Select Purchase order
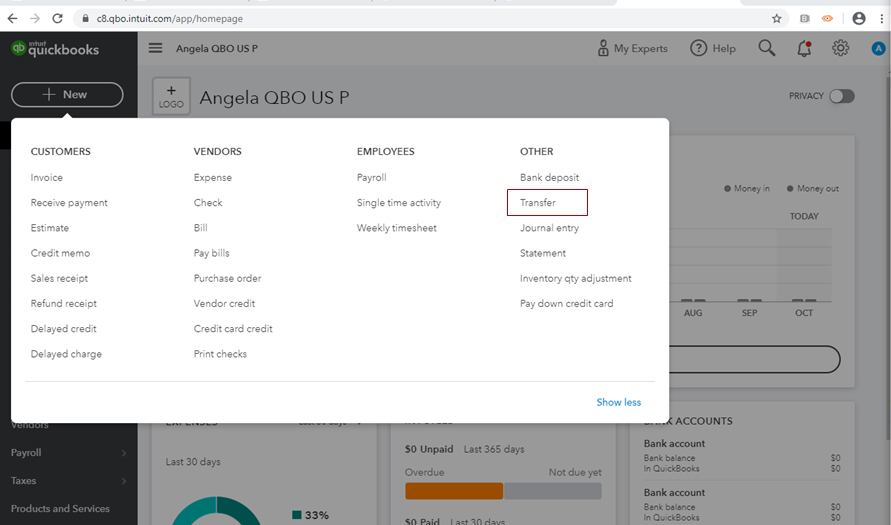 [x=227, y=278]
